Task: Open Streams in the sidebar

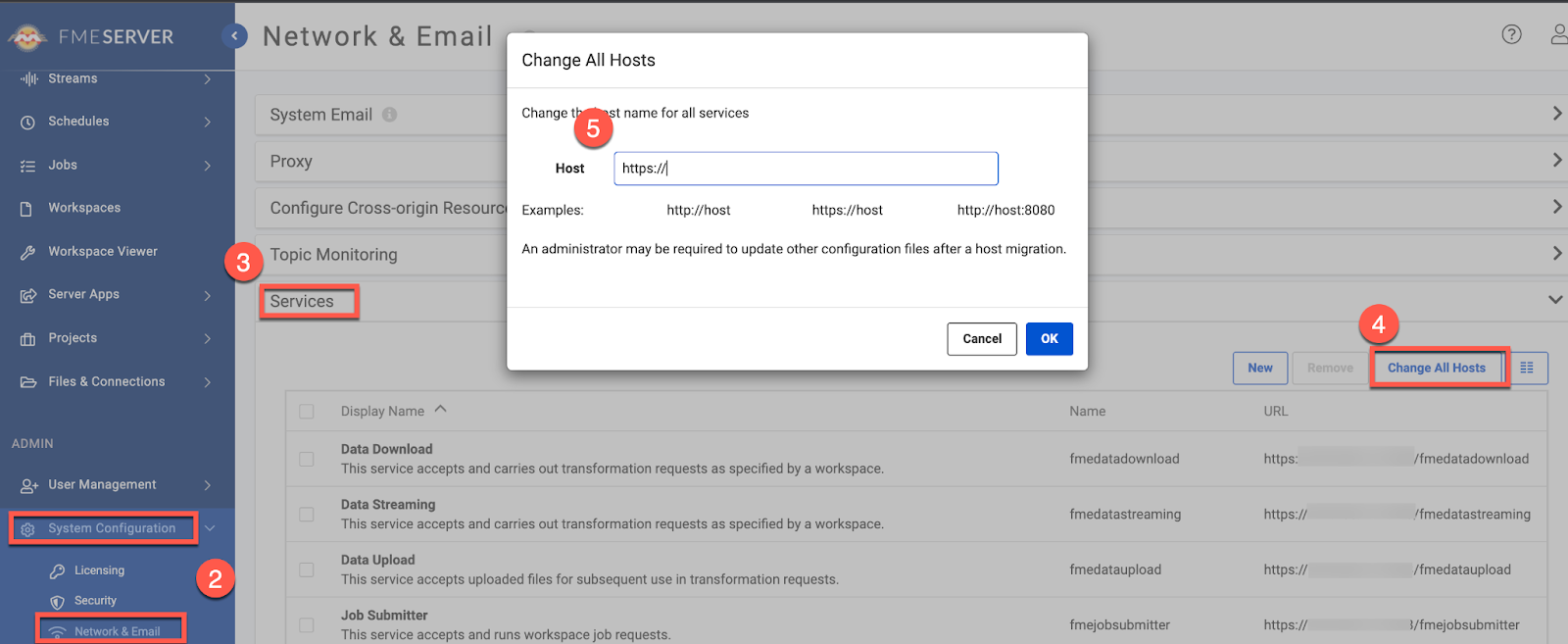Action: point(73,78)
